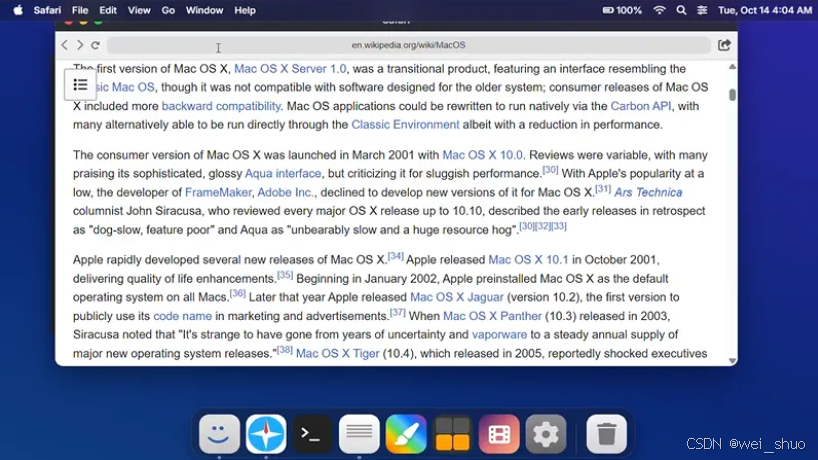The height and width of the screenshot is (460, 818).
Task: Go forward with the Safari forward arrow
Action: click(x=80, y=45)
